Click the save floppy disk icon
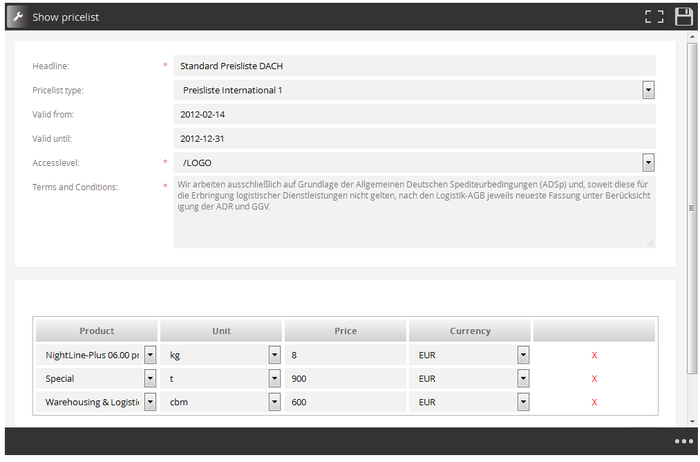The height and width of the screenshot is (462, 700). click(684, 17)
